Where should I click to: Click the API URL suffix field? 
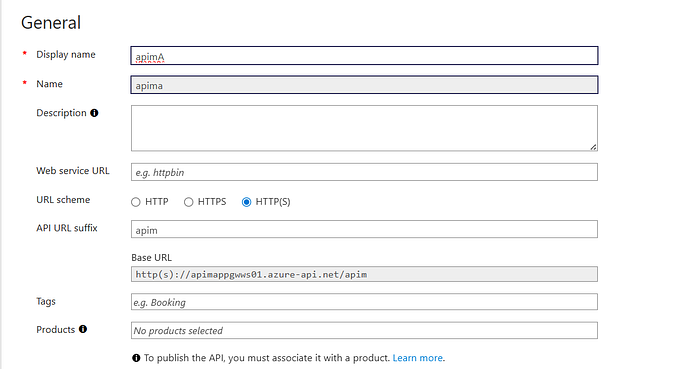pos(364,229)
